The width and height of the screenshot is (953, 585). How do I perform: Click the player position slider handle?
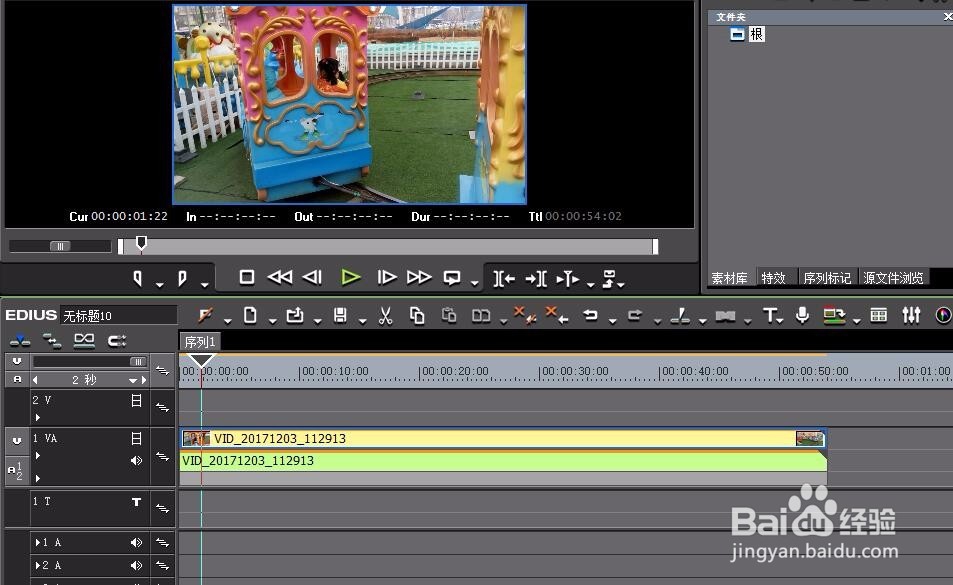click(x=141, y=243)
